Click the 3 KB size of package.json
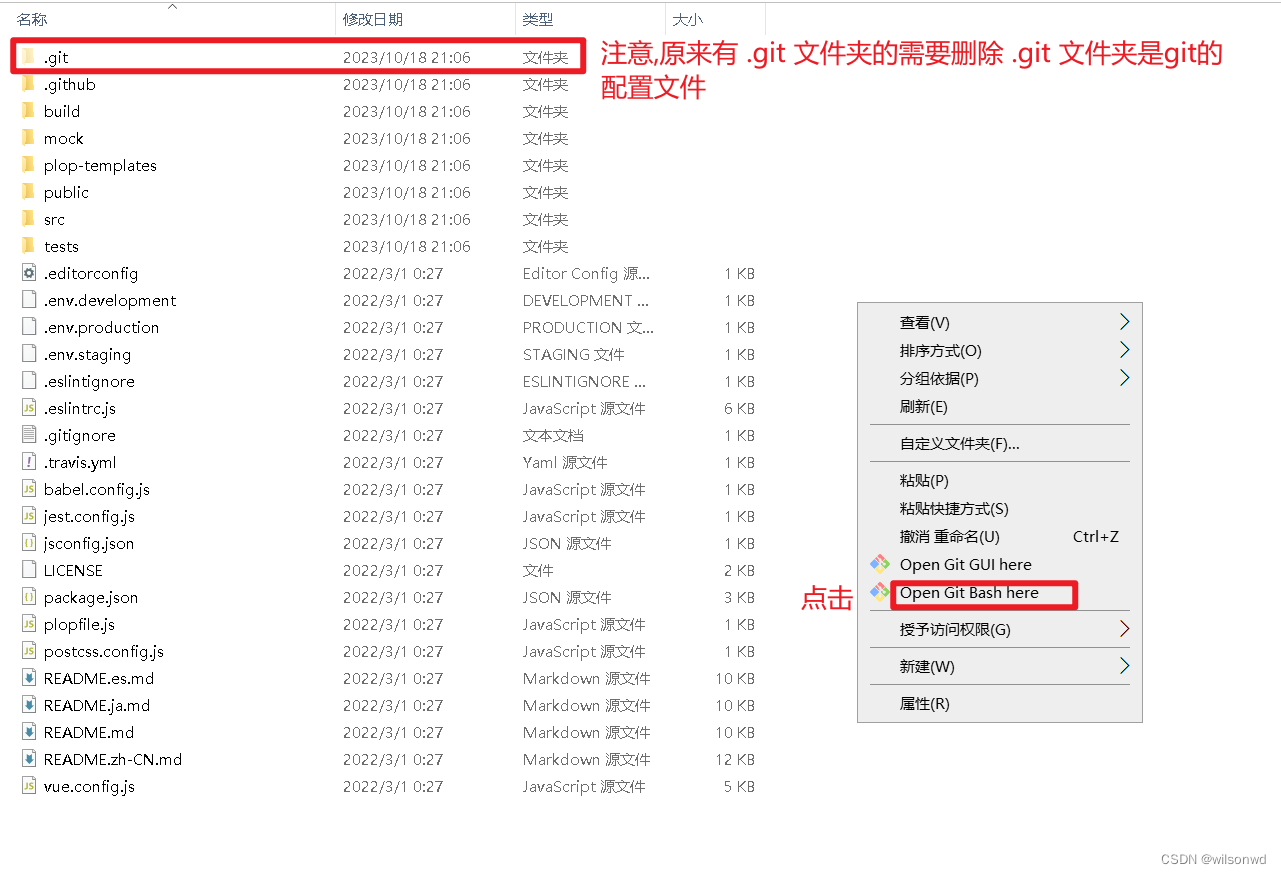The width and height of the screenshot is (1281, 874). click(x=739, y=597)
